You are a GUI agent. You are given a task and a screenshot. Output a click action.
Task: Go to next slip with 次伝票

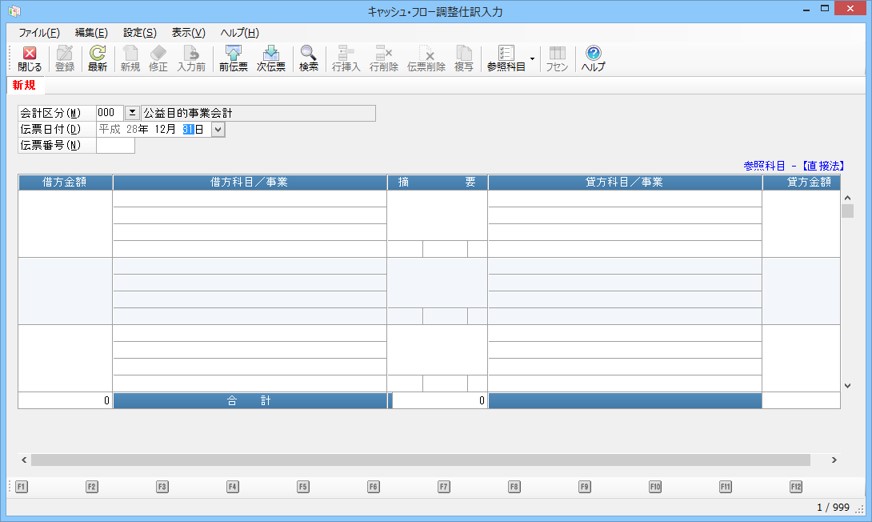pos(271,59)
